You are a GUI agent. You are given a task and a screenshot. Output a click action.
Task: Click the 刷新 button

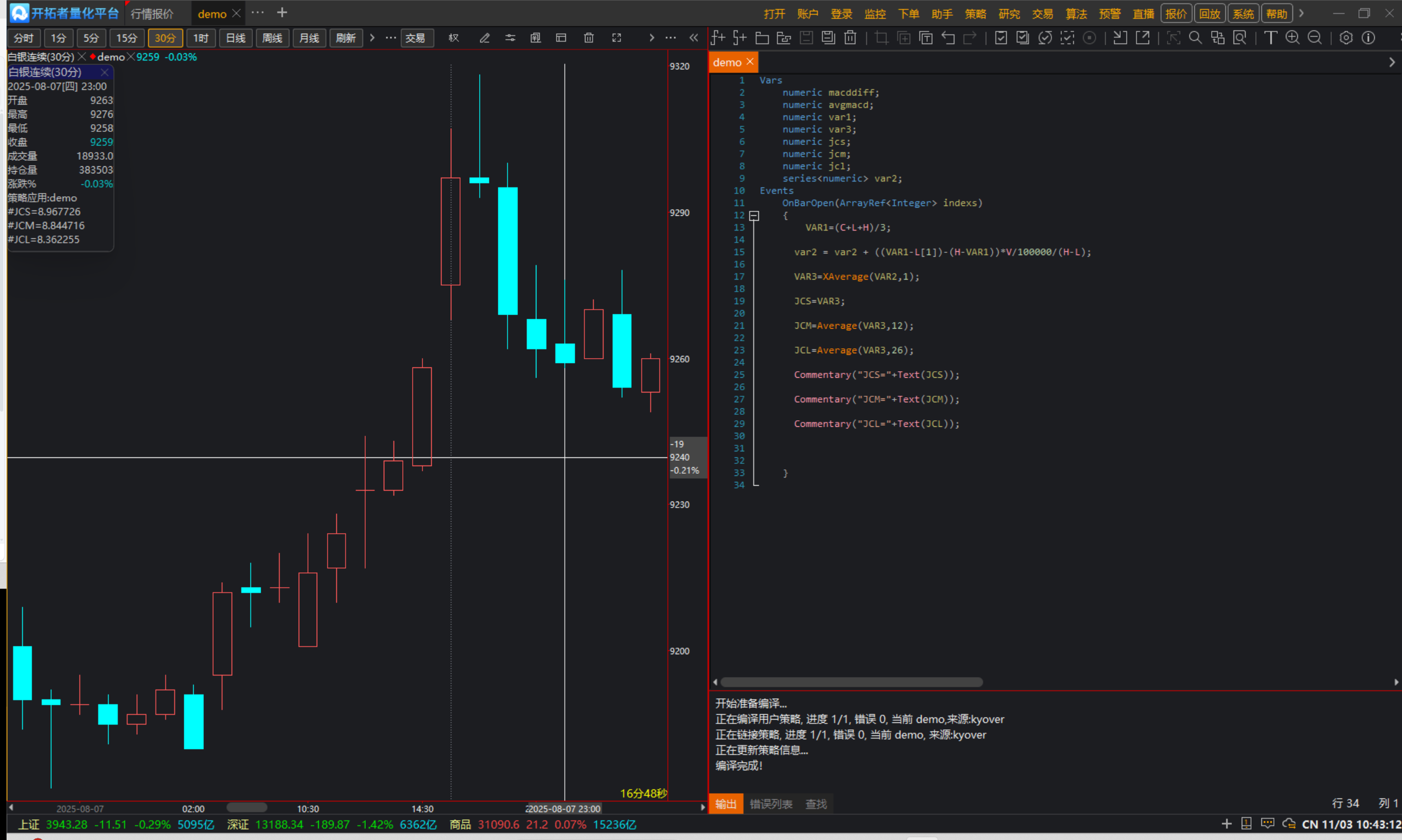pos(345,38)
